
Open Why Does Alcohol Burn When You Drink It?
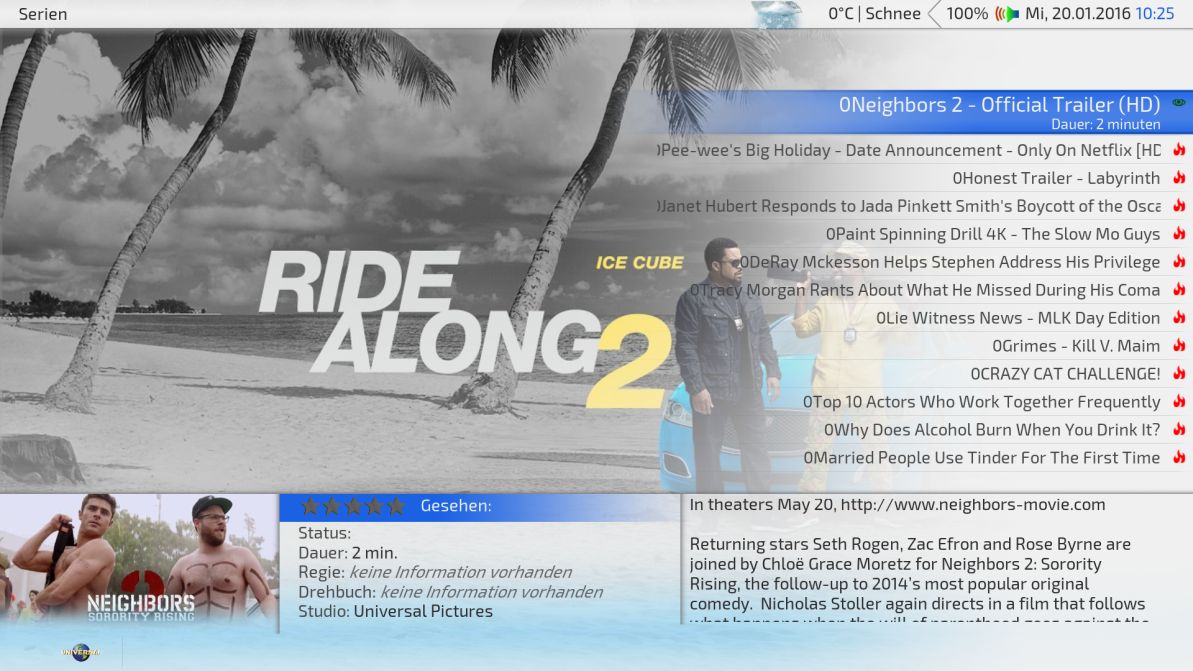992,430
